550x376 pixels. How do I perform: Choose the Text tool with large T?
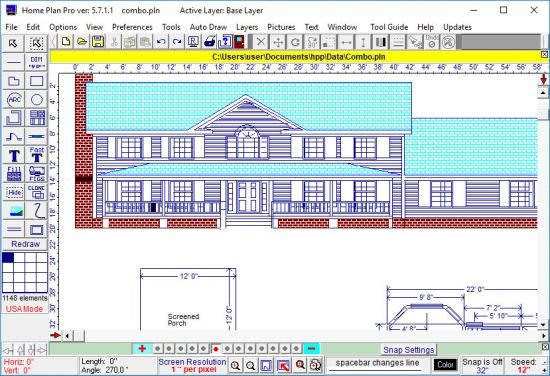click(14, 155)
